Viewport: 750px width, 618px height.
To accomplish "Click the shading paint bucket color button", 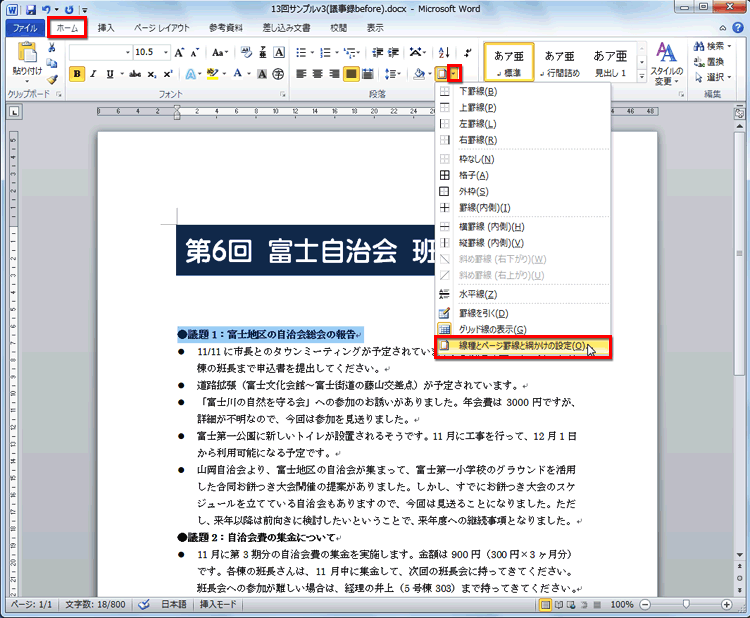I will 419,74.
